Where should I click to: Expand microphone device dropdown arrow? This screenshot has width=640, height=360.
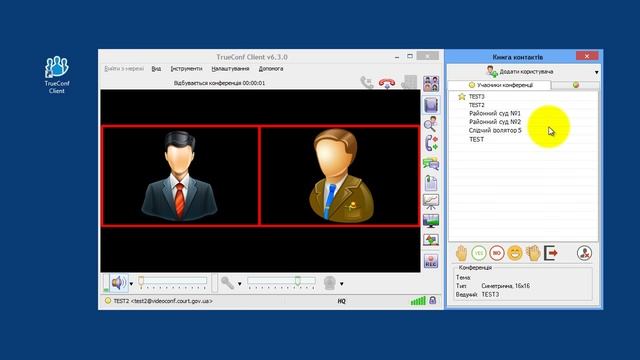click(240, 284)
